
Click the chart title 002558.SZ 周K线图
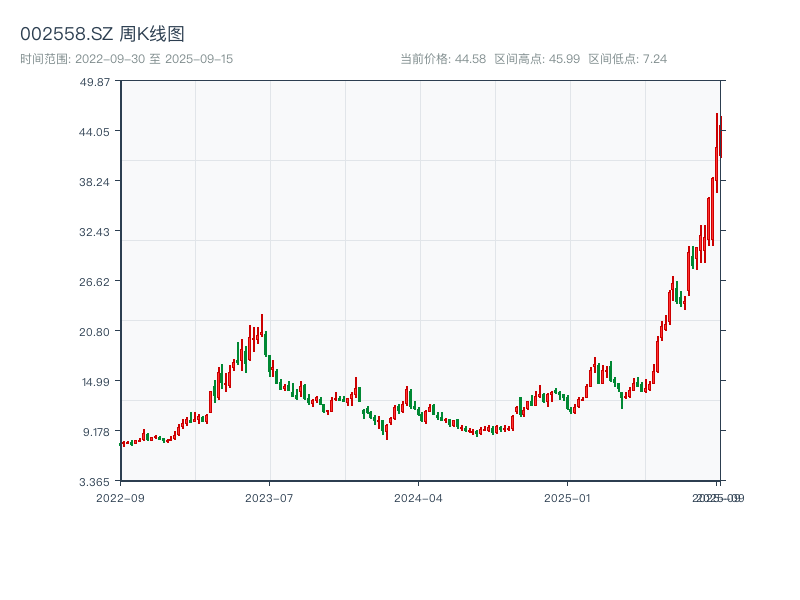click(102, 34)
